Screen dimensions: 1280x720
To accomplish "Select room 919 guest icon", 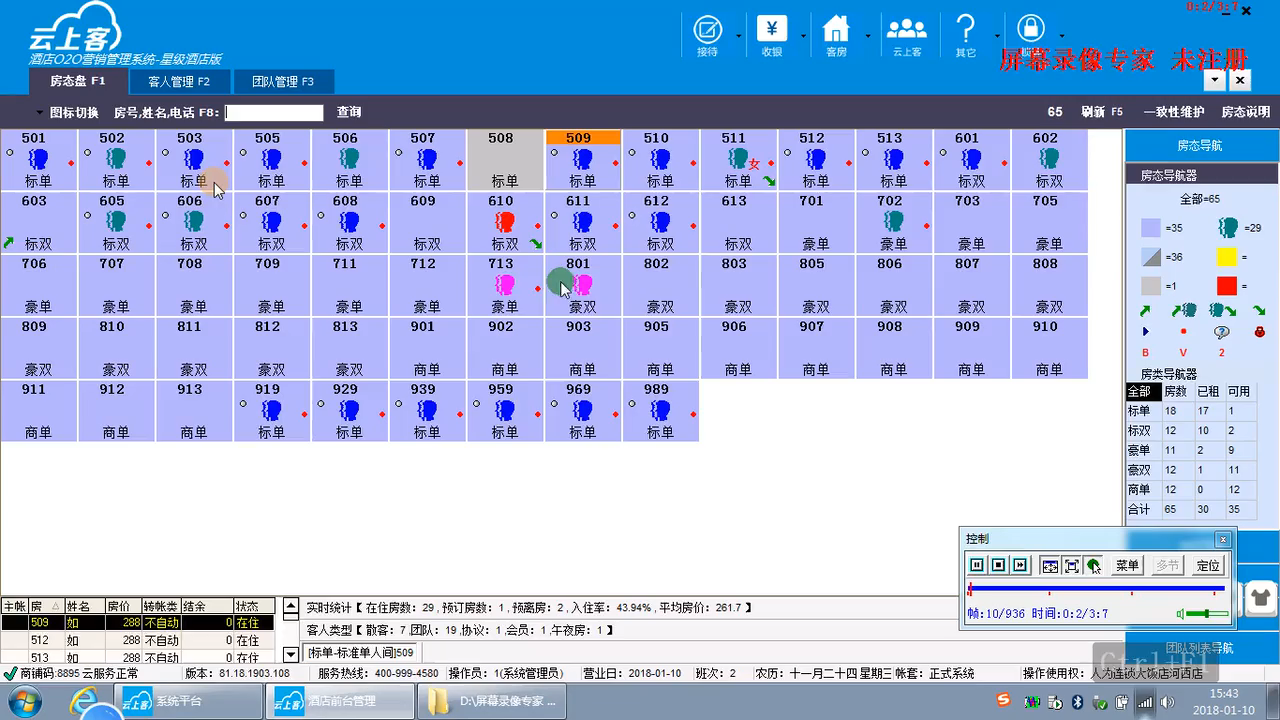I will 271,410.
